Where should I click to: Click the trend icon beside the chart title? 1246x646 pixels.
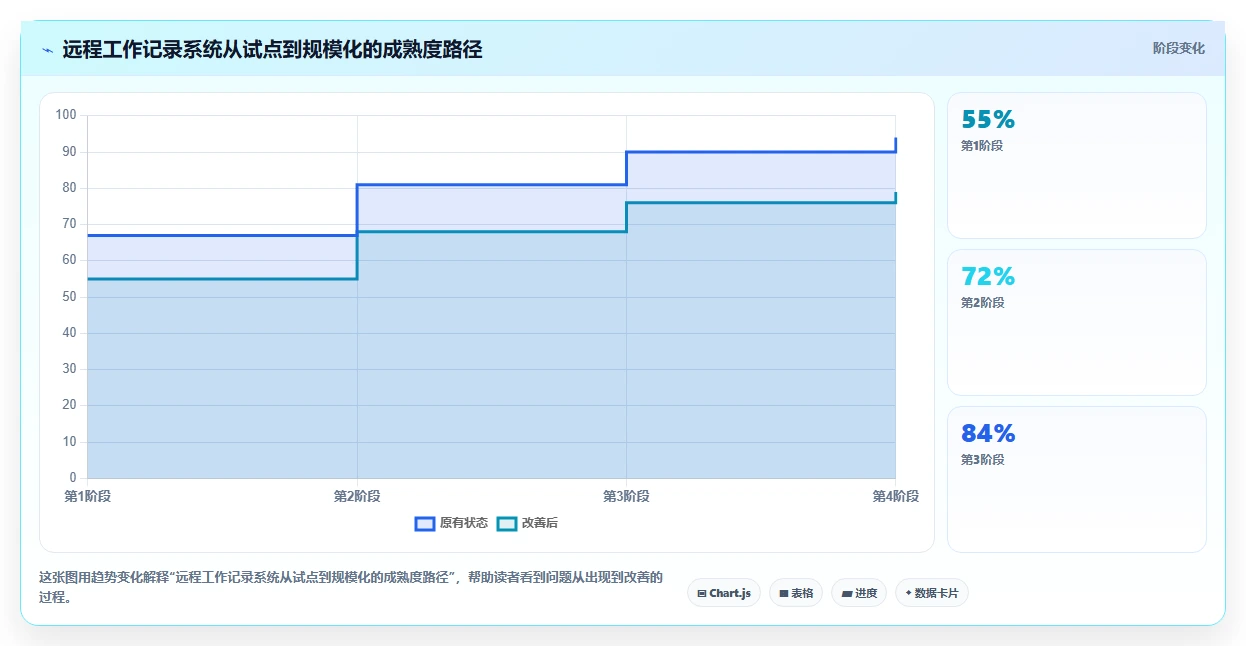tap(47, 49)
